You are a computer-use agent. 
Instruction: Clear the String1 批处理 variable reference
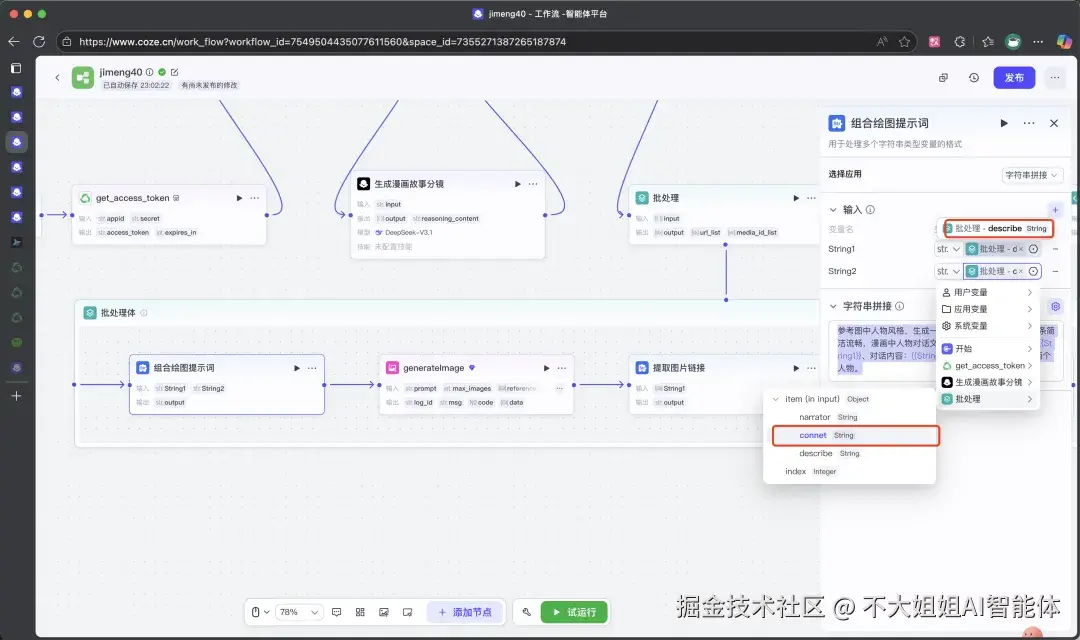(1021, 249)
